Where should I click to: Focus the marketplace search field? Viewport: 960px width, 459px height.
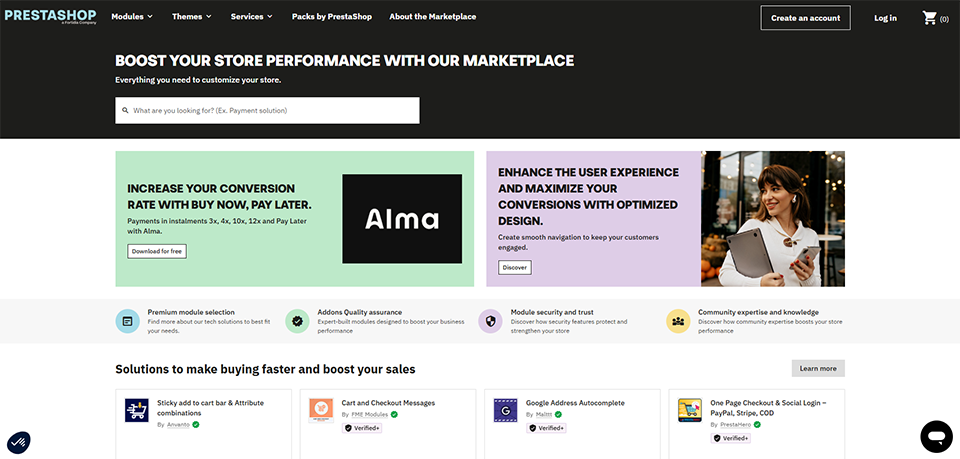click(x=272, y=110)
